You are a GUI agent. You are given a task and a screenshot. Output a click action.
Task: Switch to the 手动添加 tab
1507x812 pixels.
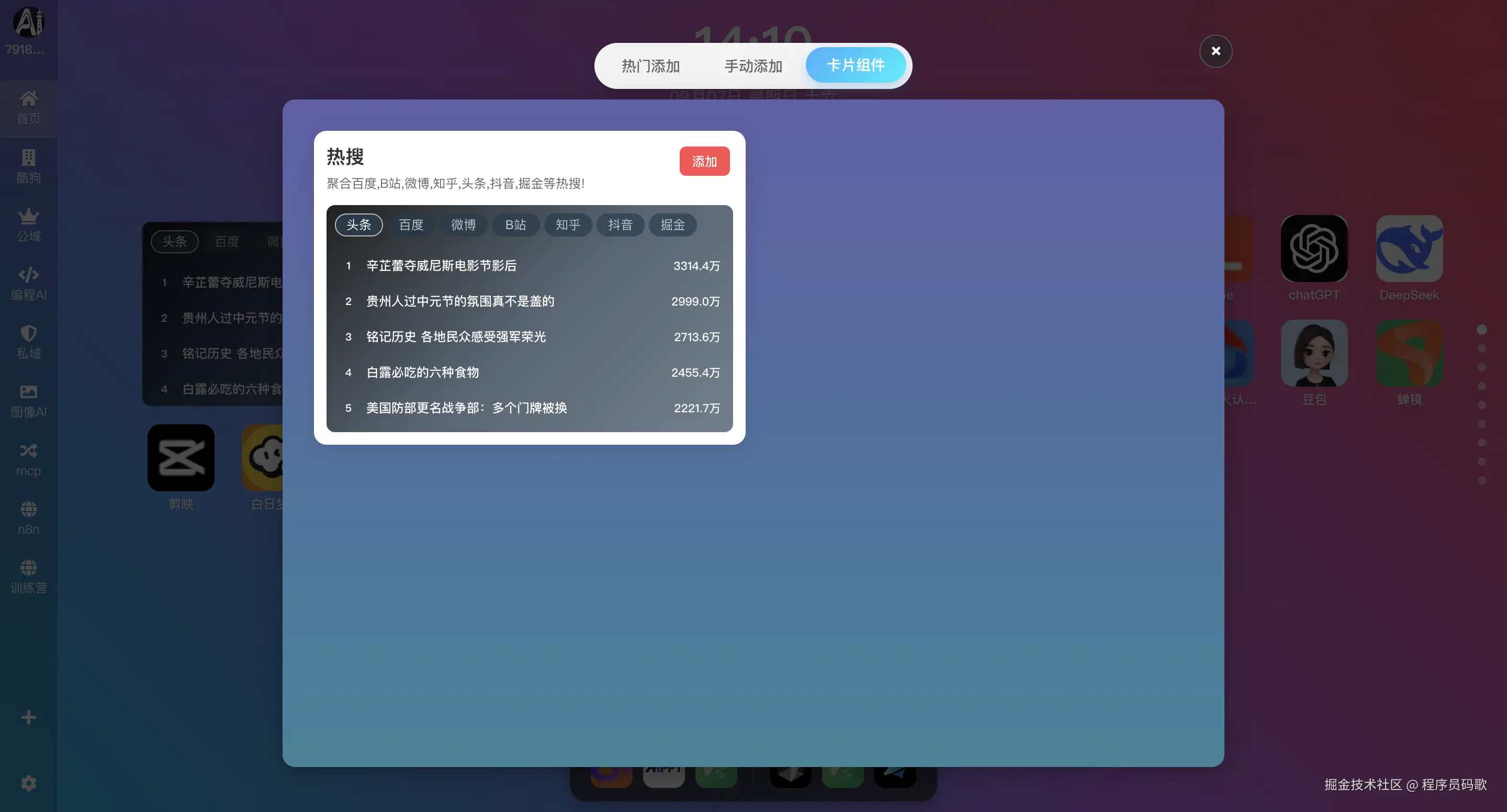pyautogui.click(x=753, y=66)
